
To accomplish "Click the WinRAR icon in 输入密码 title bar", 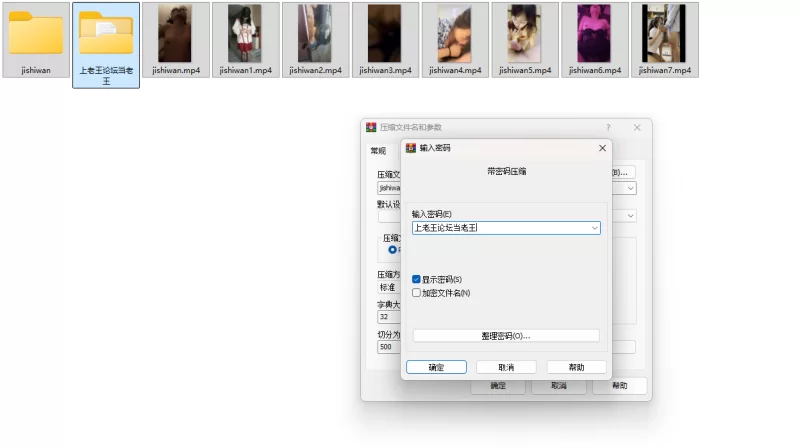I will (410, 148).
